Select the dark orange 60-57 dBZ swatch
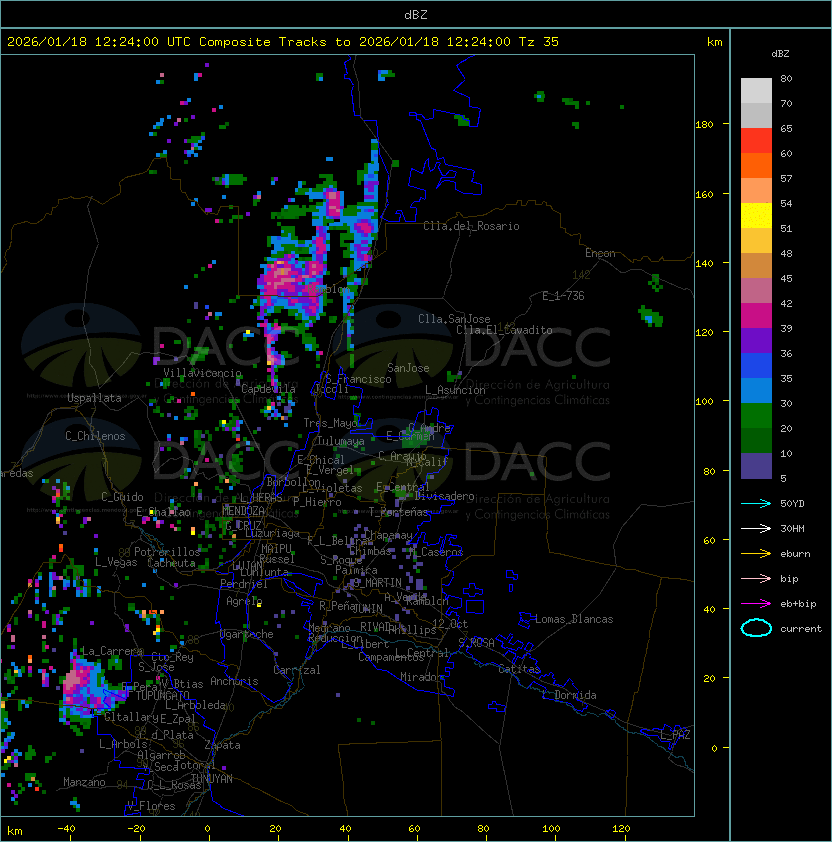 pyautogui.click(x=756, y=165)
